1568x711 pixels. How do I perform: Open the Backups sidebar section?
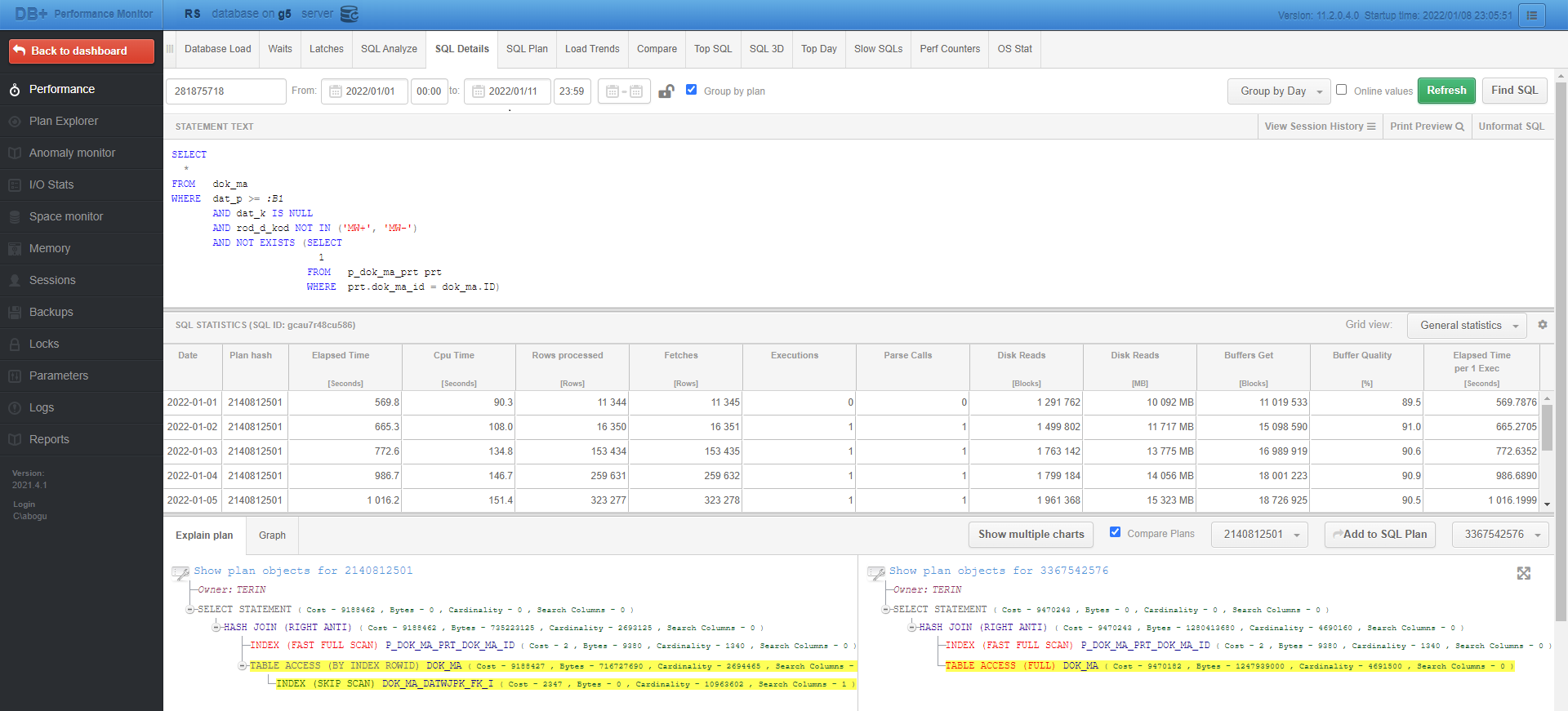[51, 312]
